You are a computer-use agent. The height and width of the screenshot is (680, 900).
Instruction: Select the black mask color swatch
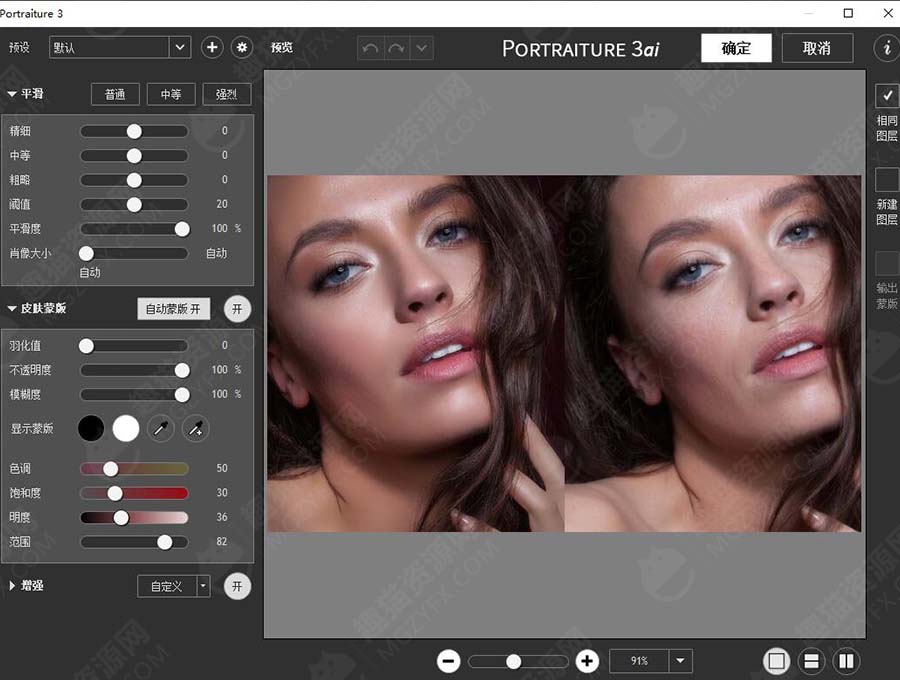(x=91, y=429)
